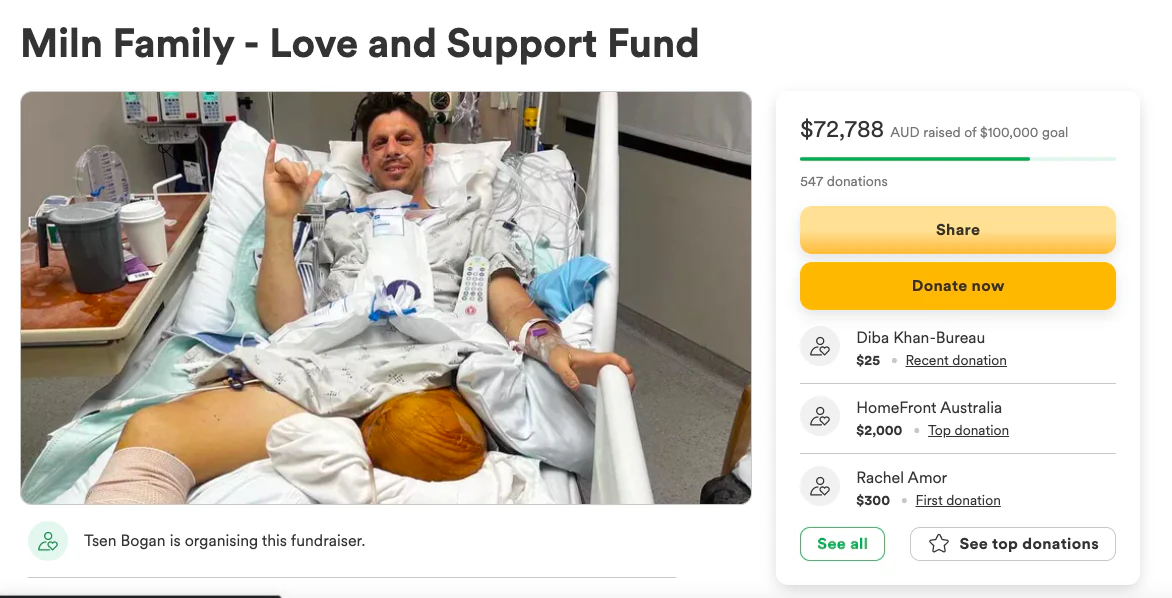
Task: Click the green fundraising progress bar
Action: (x=915, y=158)
